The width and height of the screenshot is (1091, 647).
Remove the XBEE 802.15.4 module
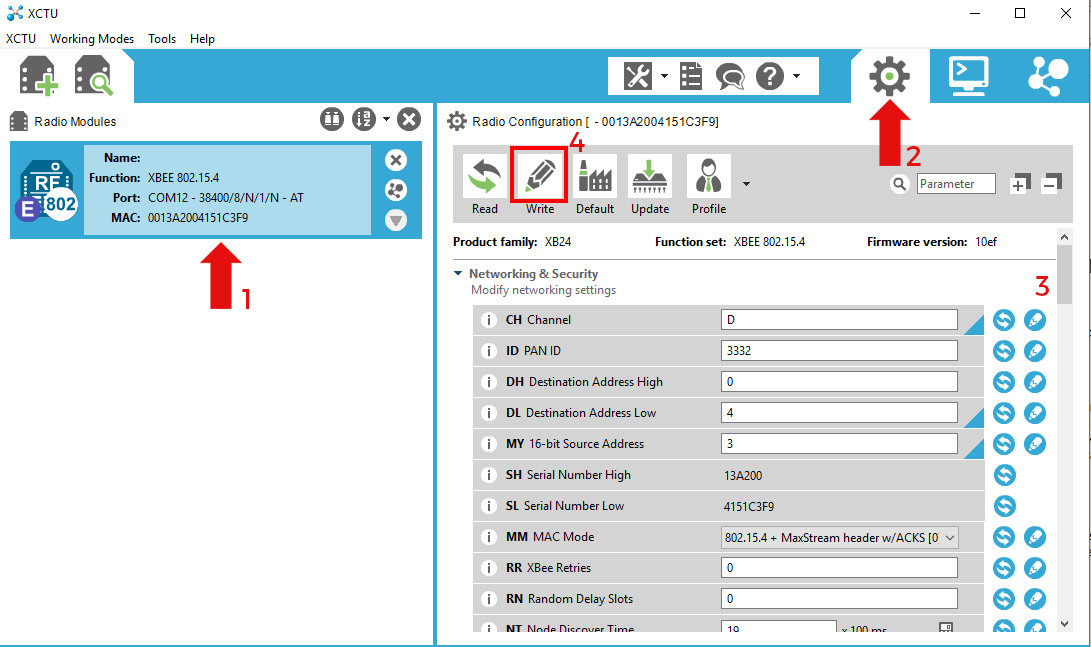(x=396, y=160)
